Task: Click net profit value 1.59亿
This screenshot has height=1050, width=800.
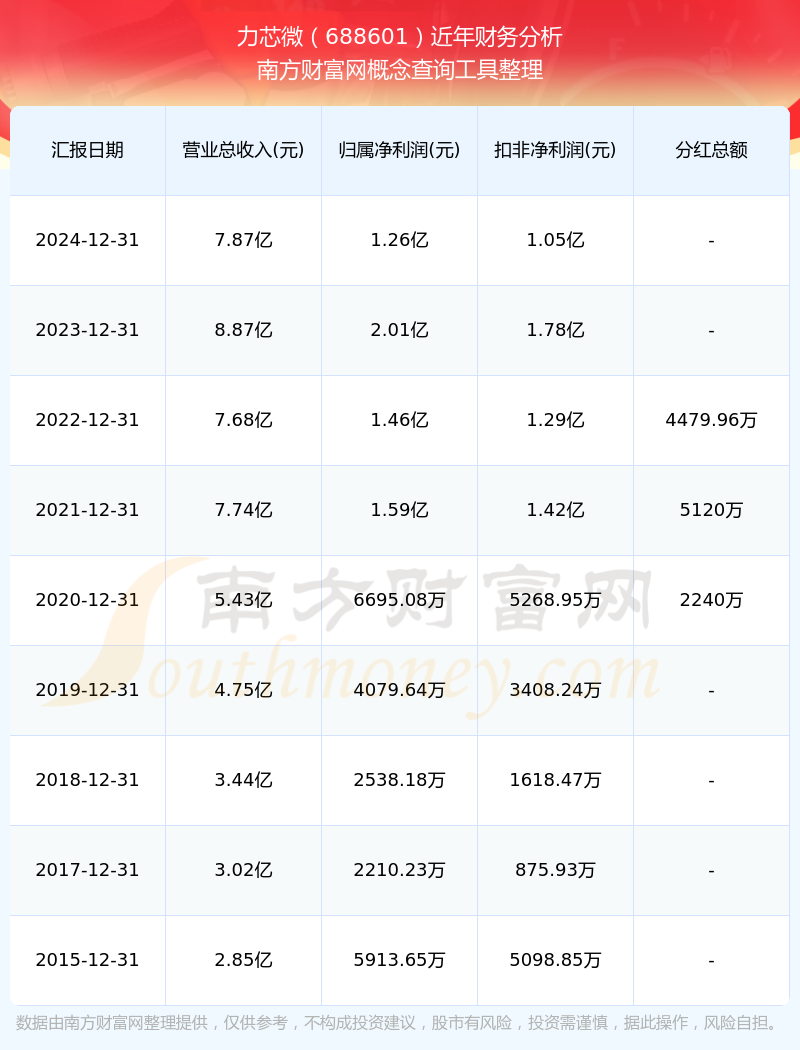Action: tap(400, 510)
